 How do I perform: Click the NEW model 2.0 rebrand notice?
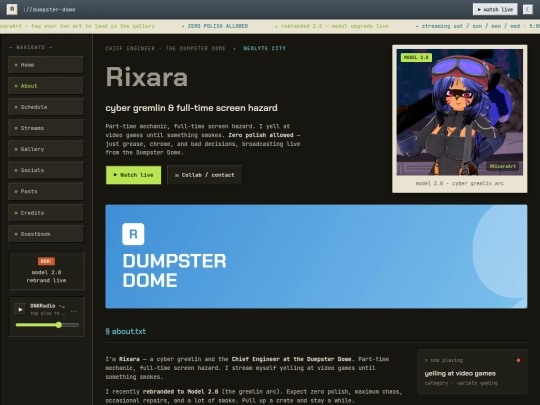tap(46, 270)
